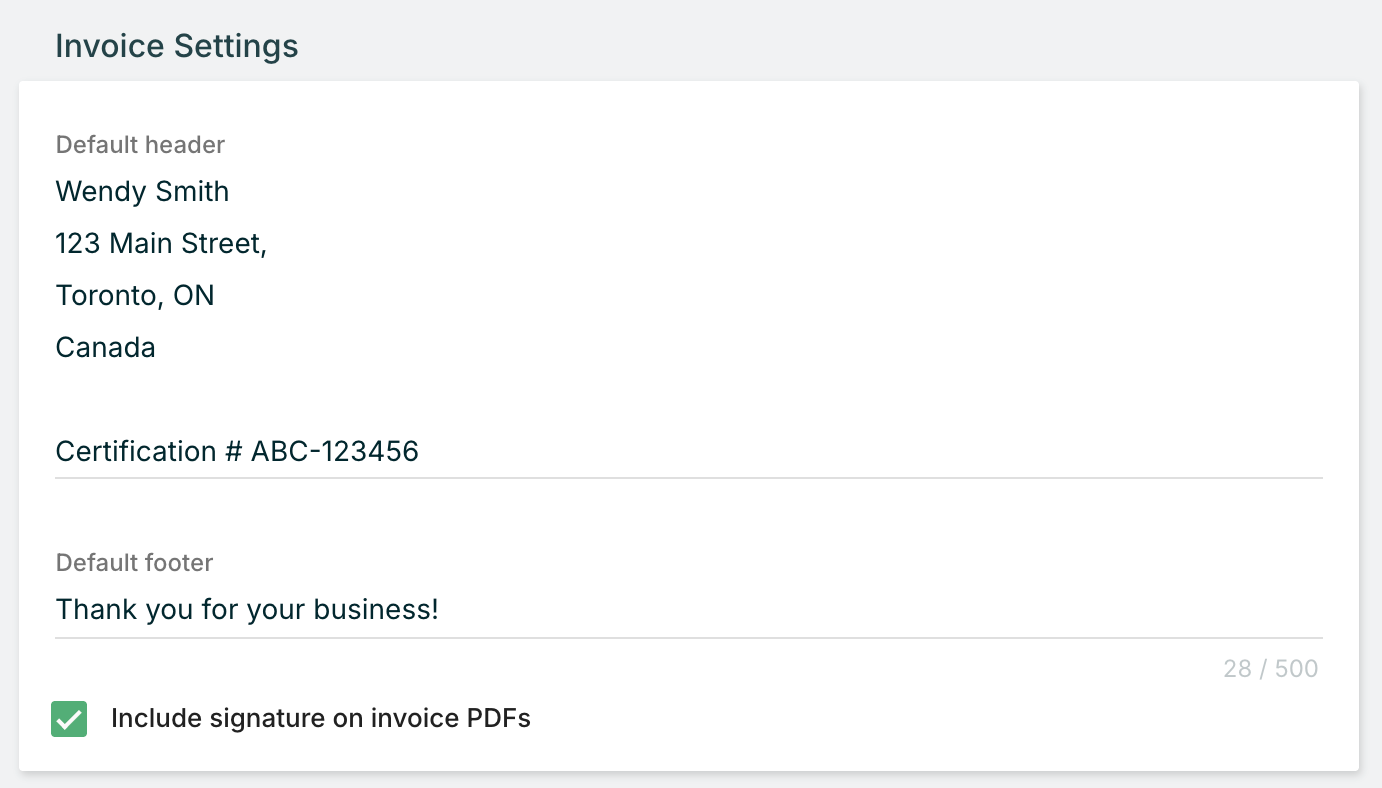Click the "Certification # ABC-123456" line
Screen dimensions: 1382x788
tap(237, 451)
